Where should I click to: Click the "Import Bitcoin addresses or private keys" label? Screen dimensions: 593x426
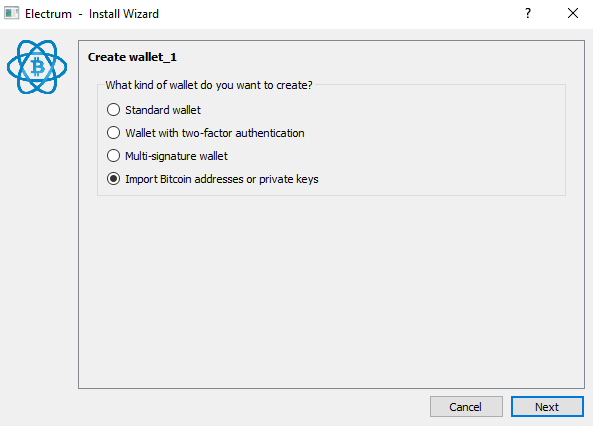[222, 179]
